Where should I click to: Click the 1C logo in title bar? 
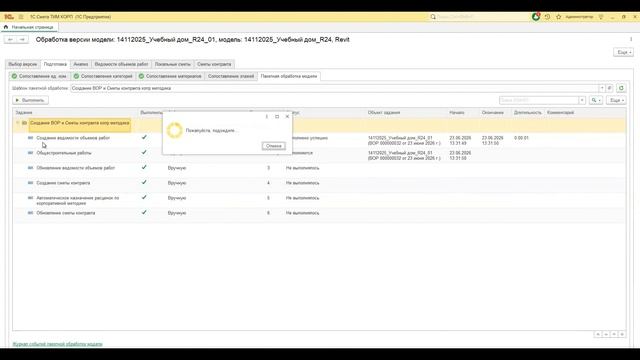(x=9, y=17)
